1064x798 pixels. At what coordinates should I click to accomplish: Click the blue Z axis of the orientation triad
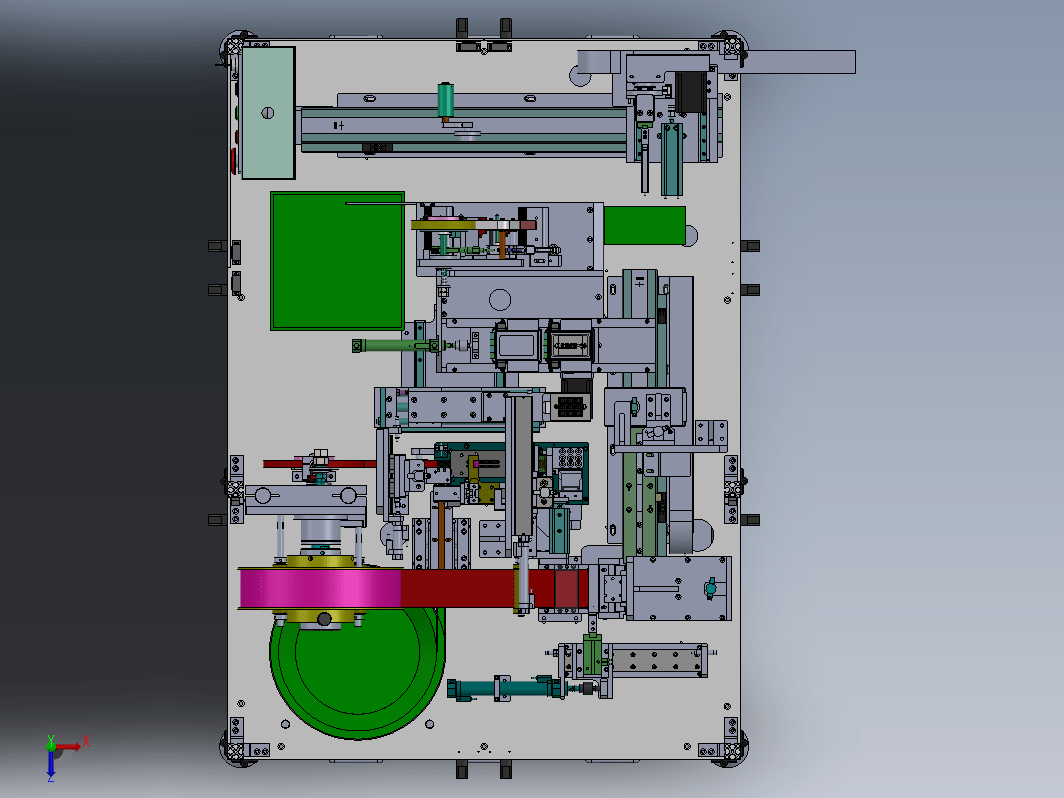coord(51,763)
